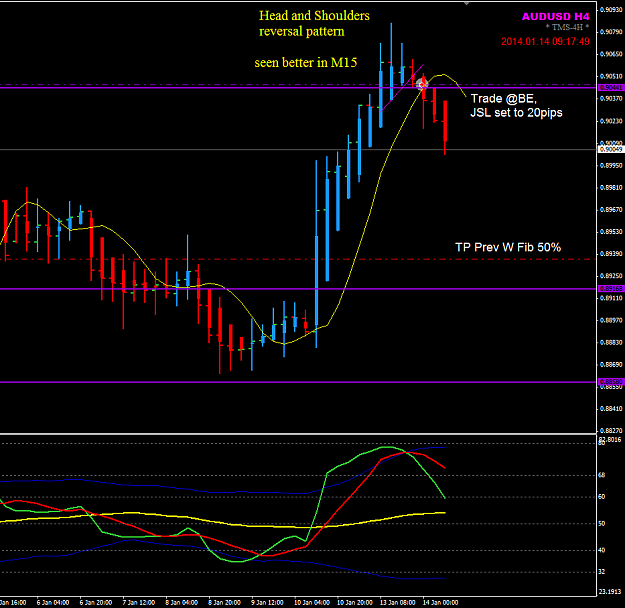Click indicator level 32 on the oscillator scale
This screenshot has height=608, width=625.
pyautogui.click(x=602, y=572)
